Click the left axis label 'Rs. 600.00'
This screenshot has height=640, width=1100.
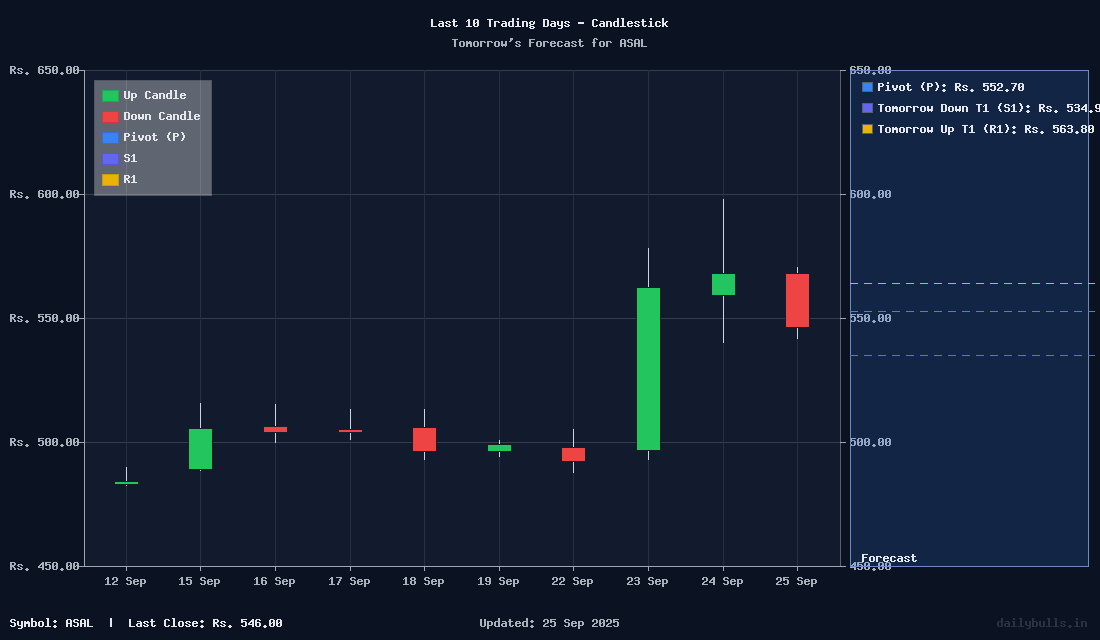tap(45, 194)
